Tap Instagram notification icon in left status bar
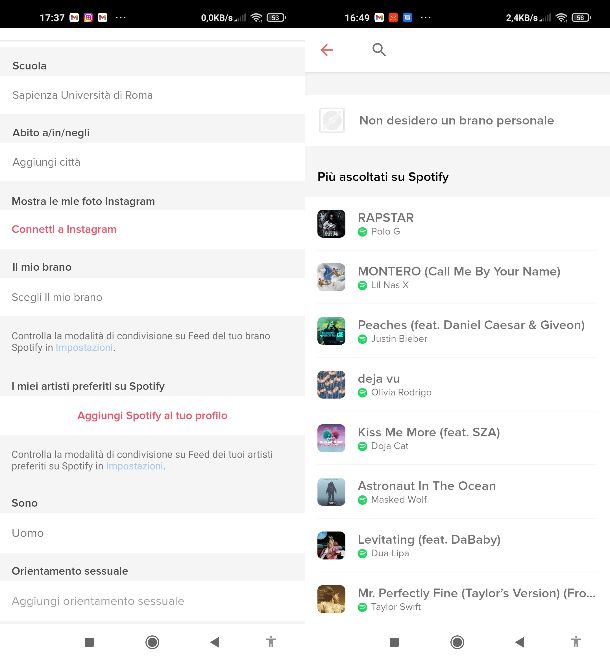This screenshot has width=610, height=656. click(88, 18)
